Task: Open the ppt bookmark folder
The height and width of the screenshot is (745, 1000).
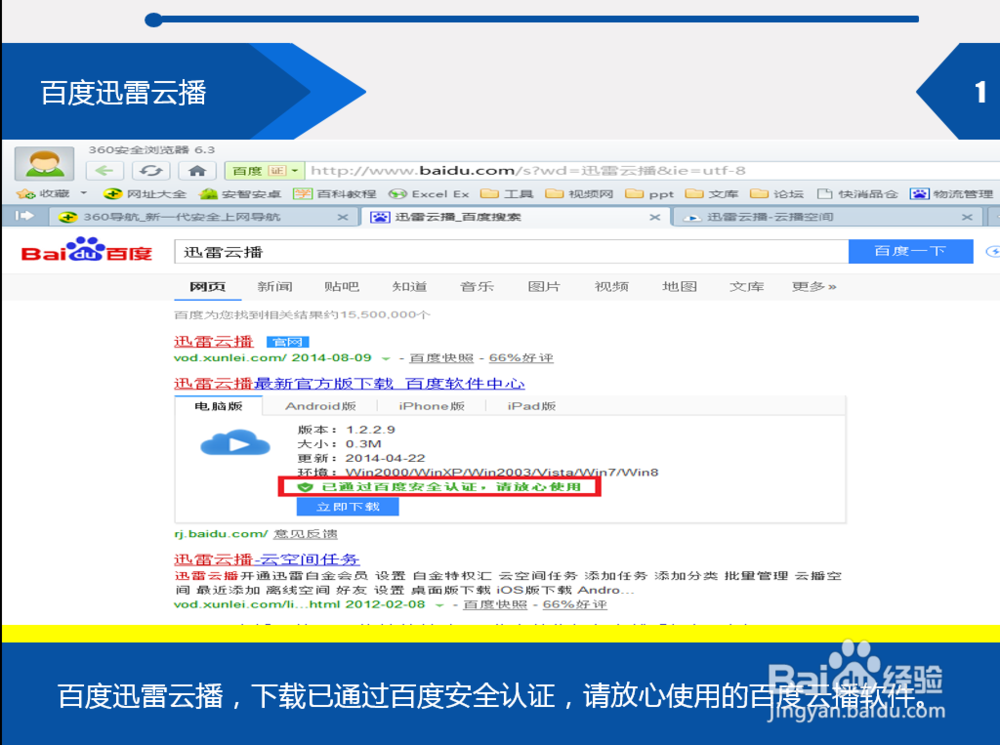Action: point(649,194)
